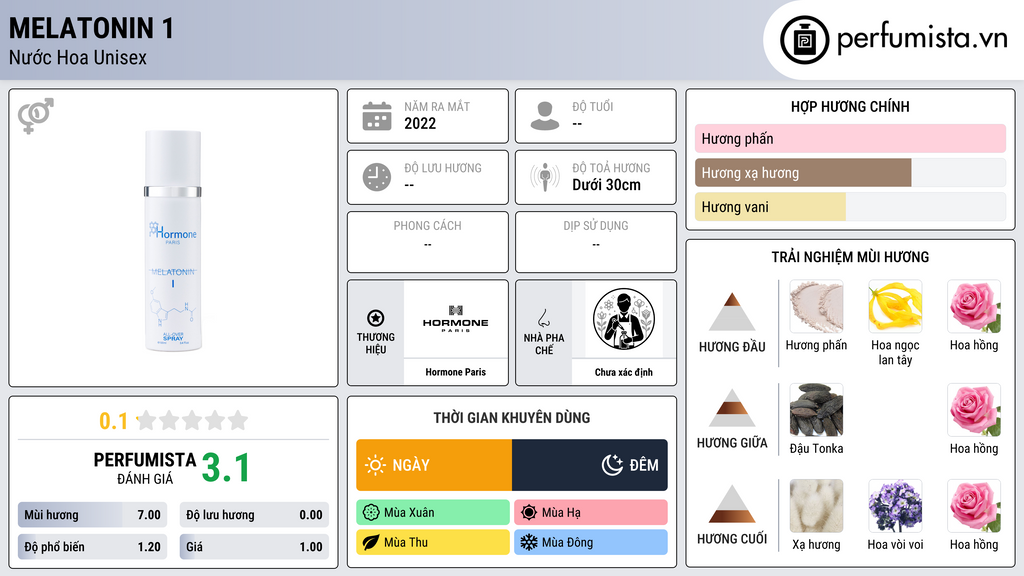
Task: Click the moon icon in Đêm bar
Action: click(x=612, y=465)
